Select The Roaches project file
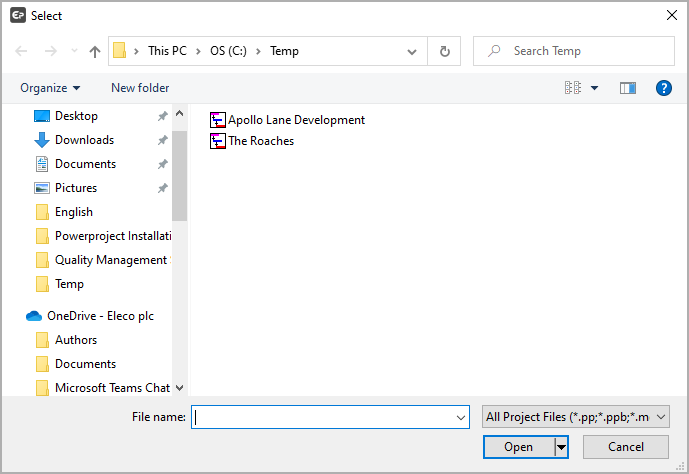 point(260,141)
